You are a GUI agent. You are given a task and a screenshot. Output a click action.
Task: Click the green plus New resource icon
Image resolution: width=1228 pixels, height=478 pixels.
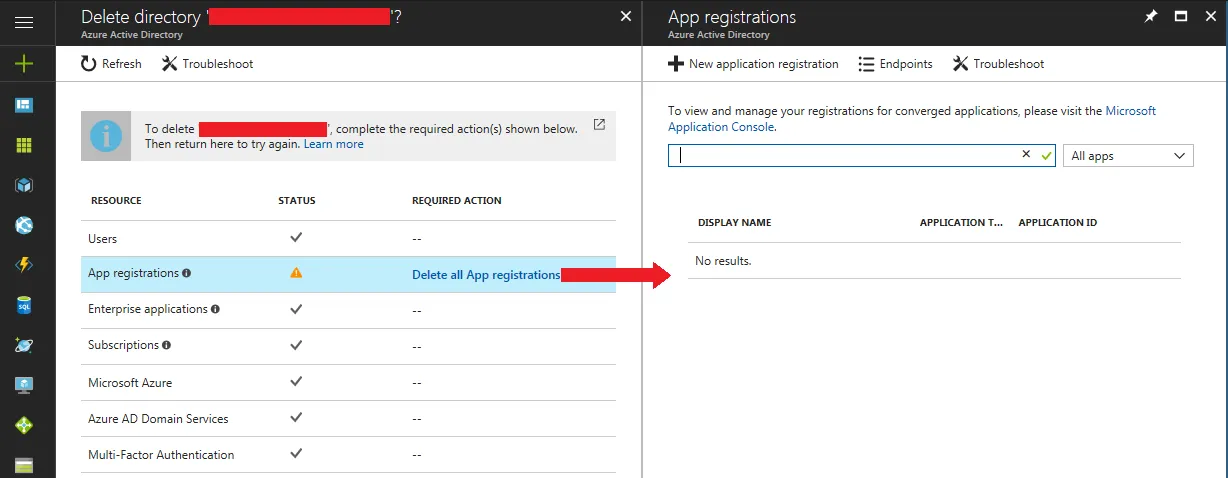coord(24,63)
